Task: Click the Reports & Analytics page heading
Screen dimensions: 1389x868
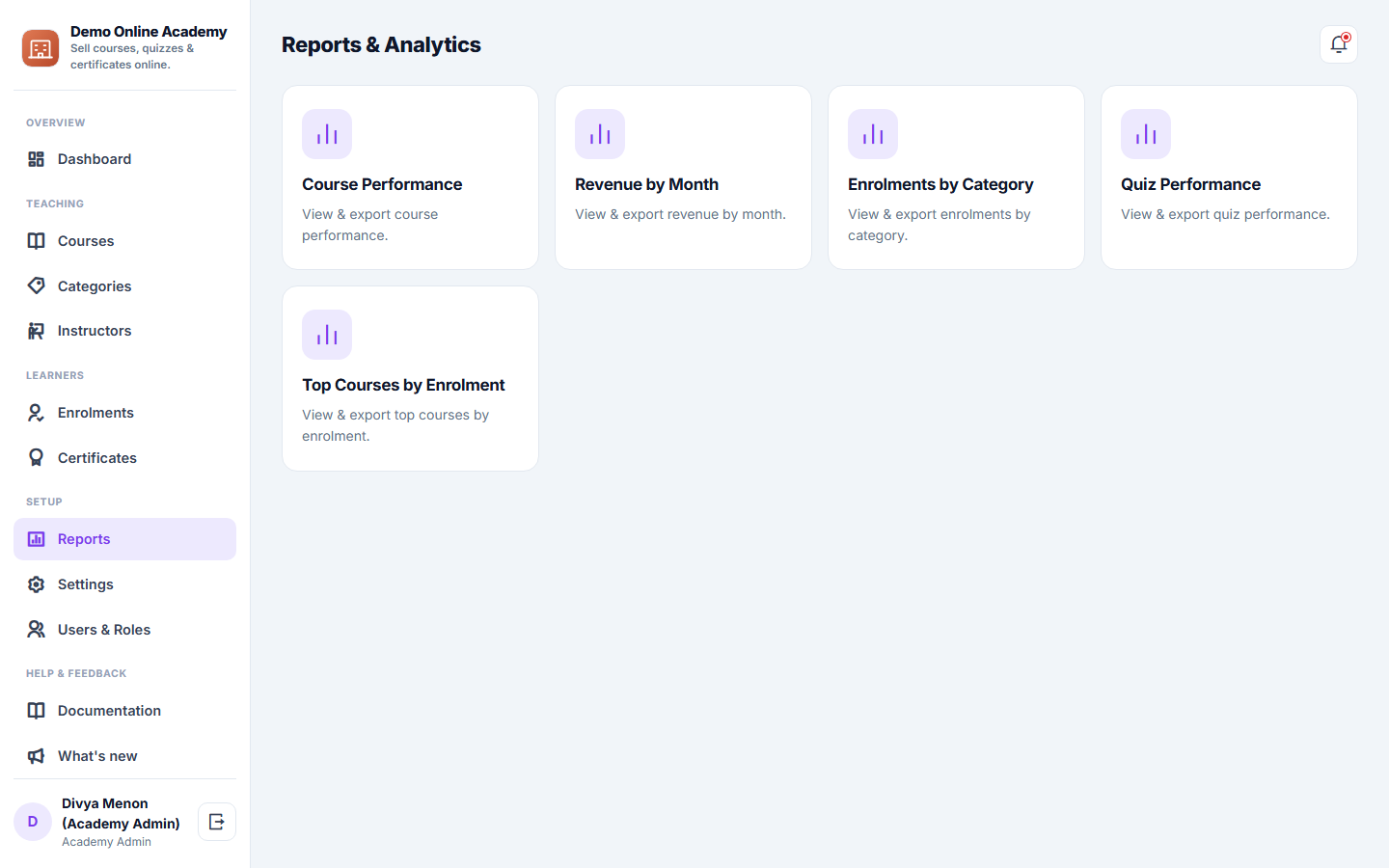Action: tap(381, 44)
